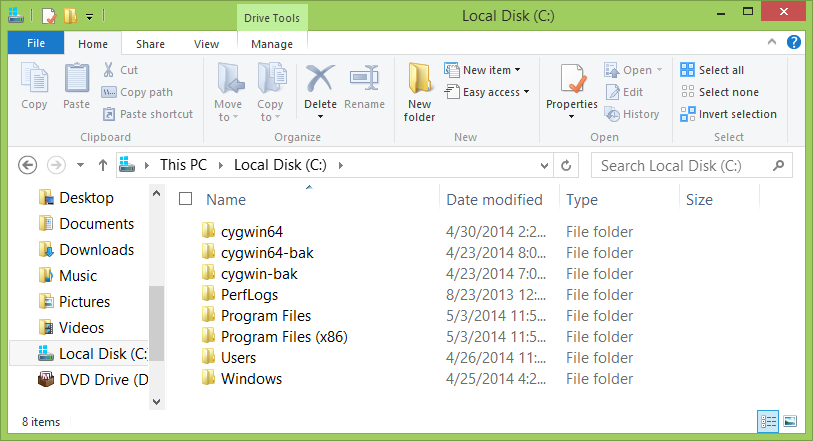Click Copy path in ribbon
The height and width of the screenshot is (441, 813).
point(137,92)
